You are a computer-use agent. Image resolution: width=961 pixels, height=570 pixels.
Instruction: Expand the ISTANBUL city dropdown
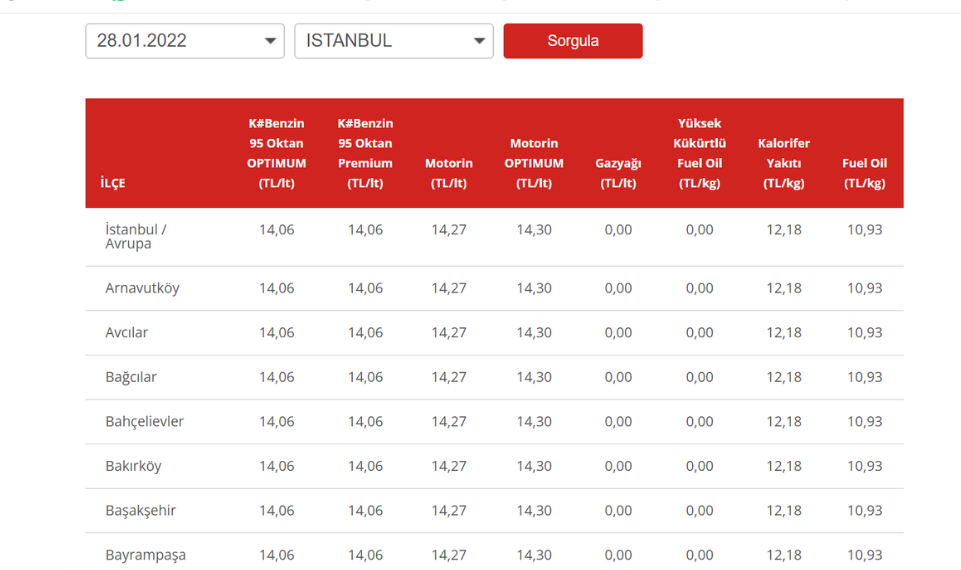click(393, 41)
